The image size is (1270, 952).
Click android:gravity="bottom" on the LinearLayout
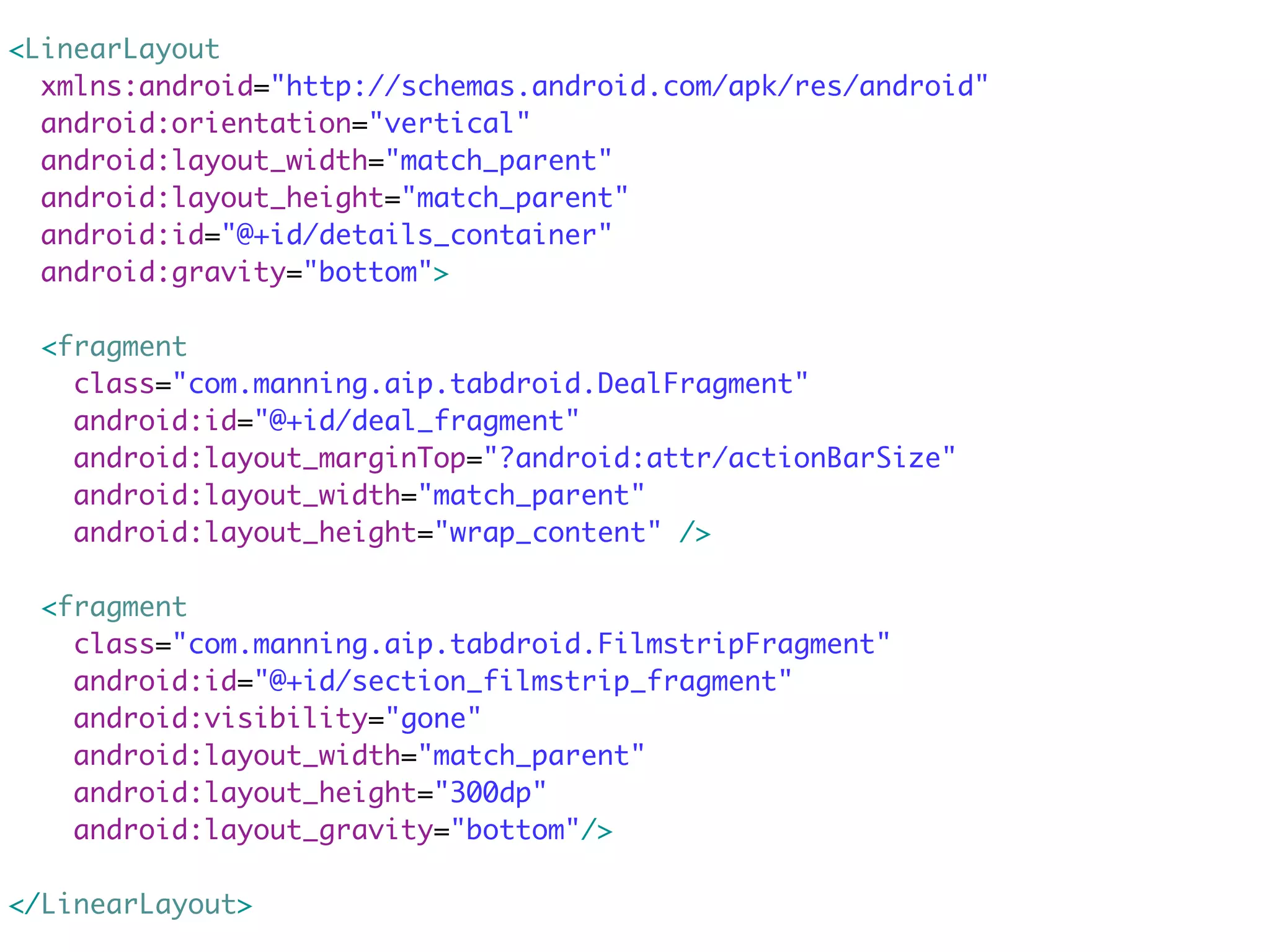(x=237, y=273)
